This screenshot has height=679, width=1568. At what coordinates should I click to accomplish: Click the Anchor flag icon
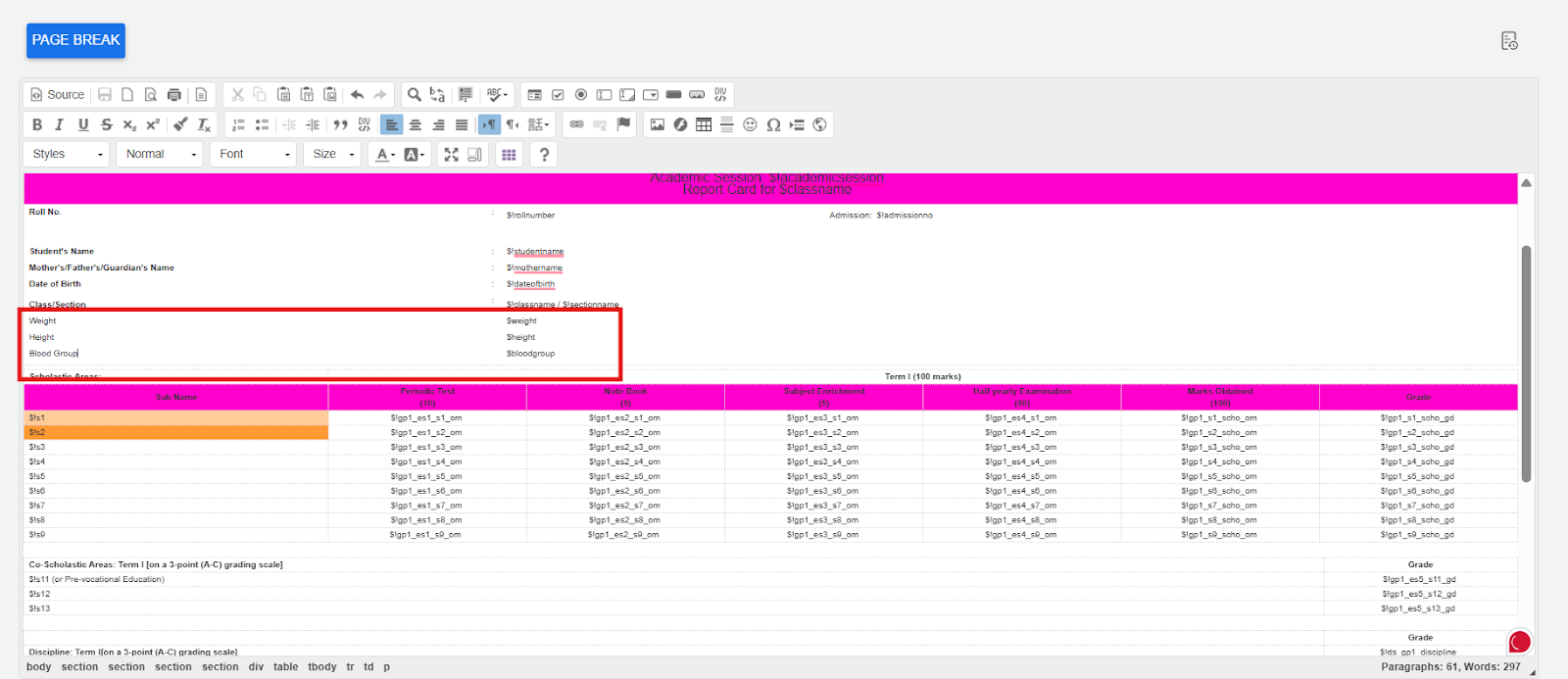tap(623, 124)
